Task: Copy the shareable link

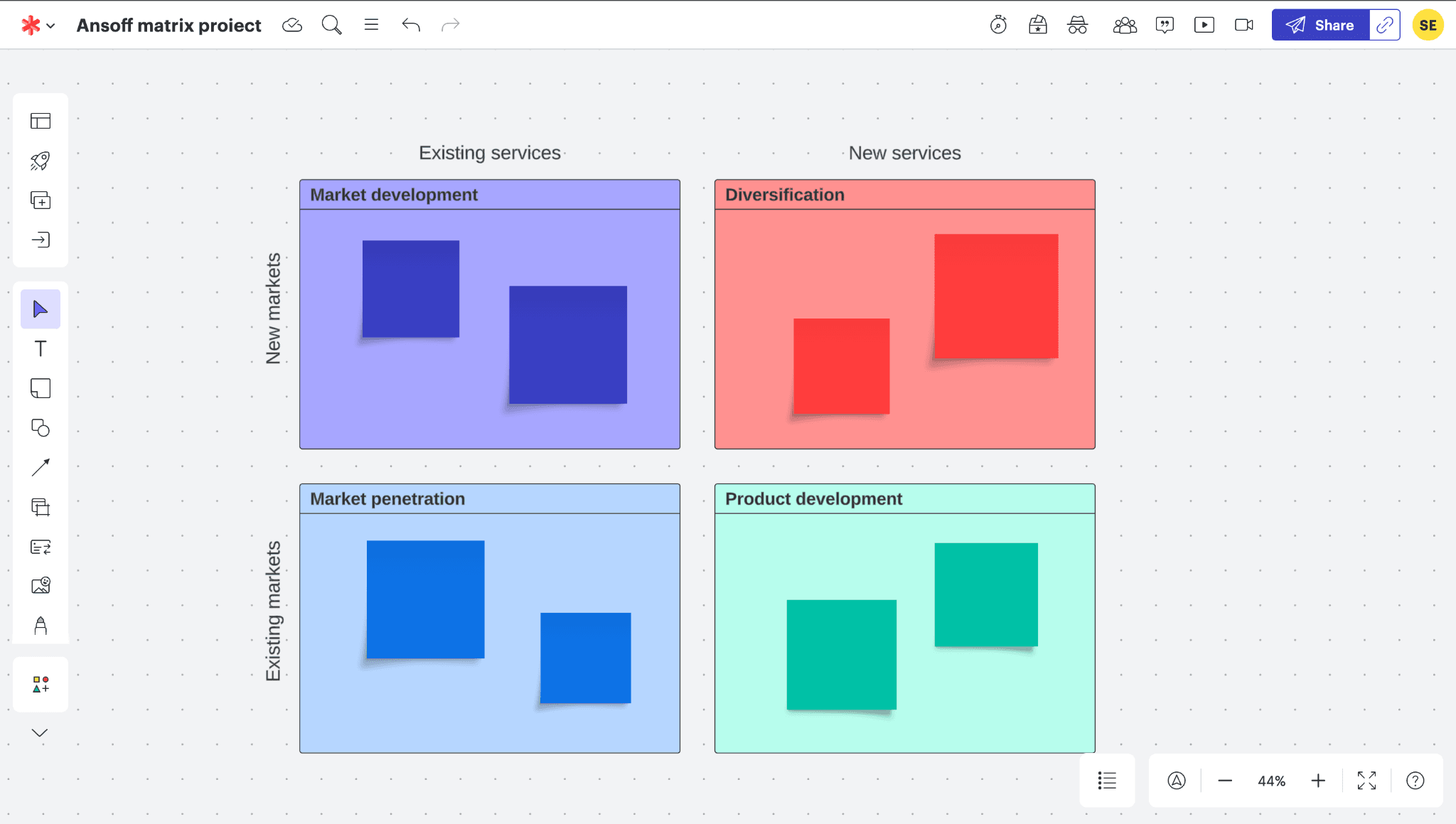Action: [x=1384, y=26]
